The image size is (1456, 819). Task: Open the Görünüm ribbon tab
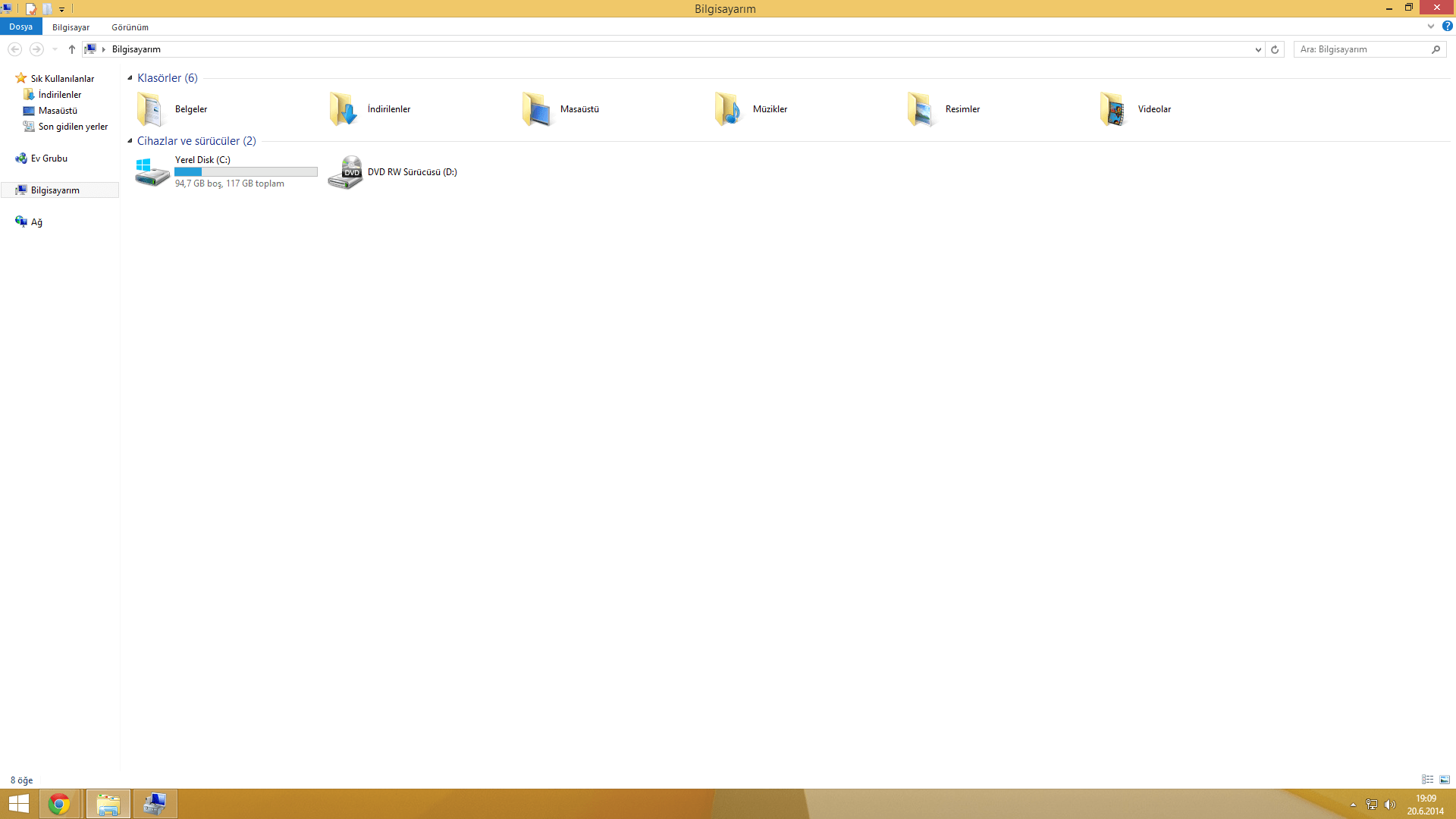(130, 27)
